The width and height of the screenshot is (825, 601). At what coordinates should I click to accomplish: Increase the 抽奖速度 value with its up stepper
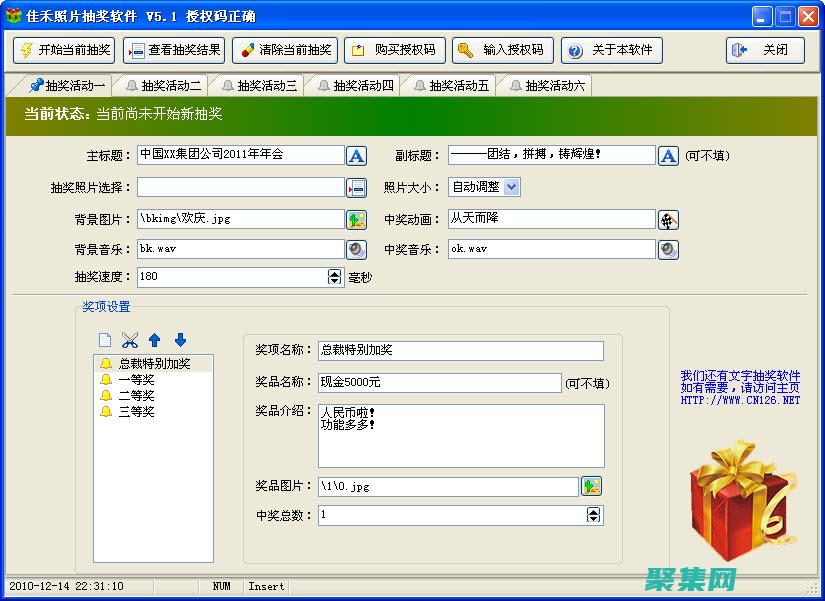334,272
